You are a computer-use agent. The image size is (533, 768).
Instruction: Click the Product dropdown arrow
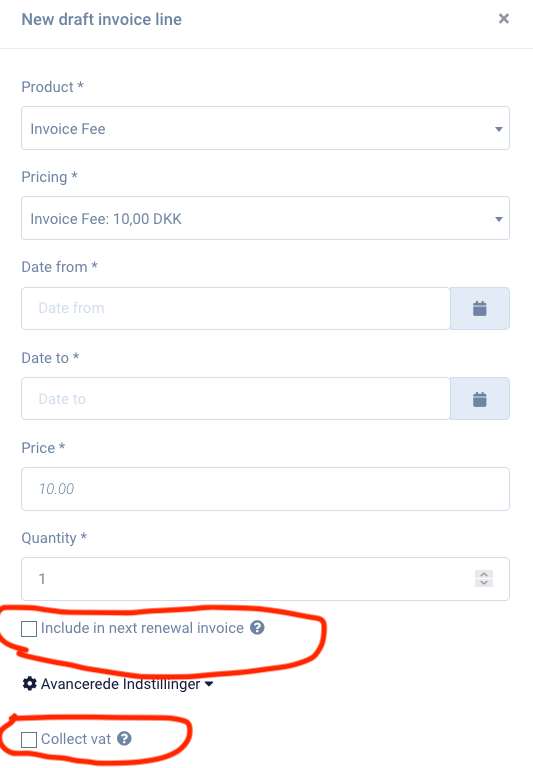499,129
